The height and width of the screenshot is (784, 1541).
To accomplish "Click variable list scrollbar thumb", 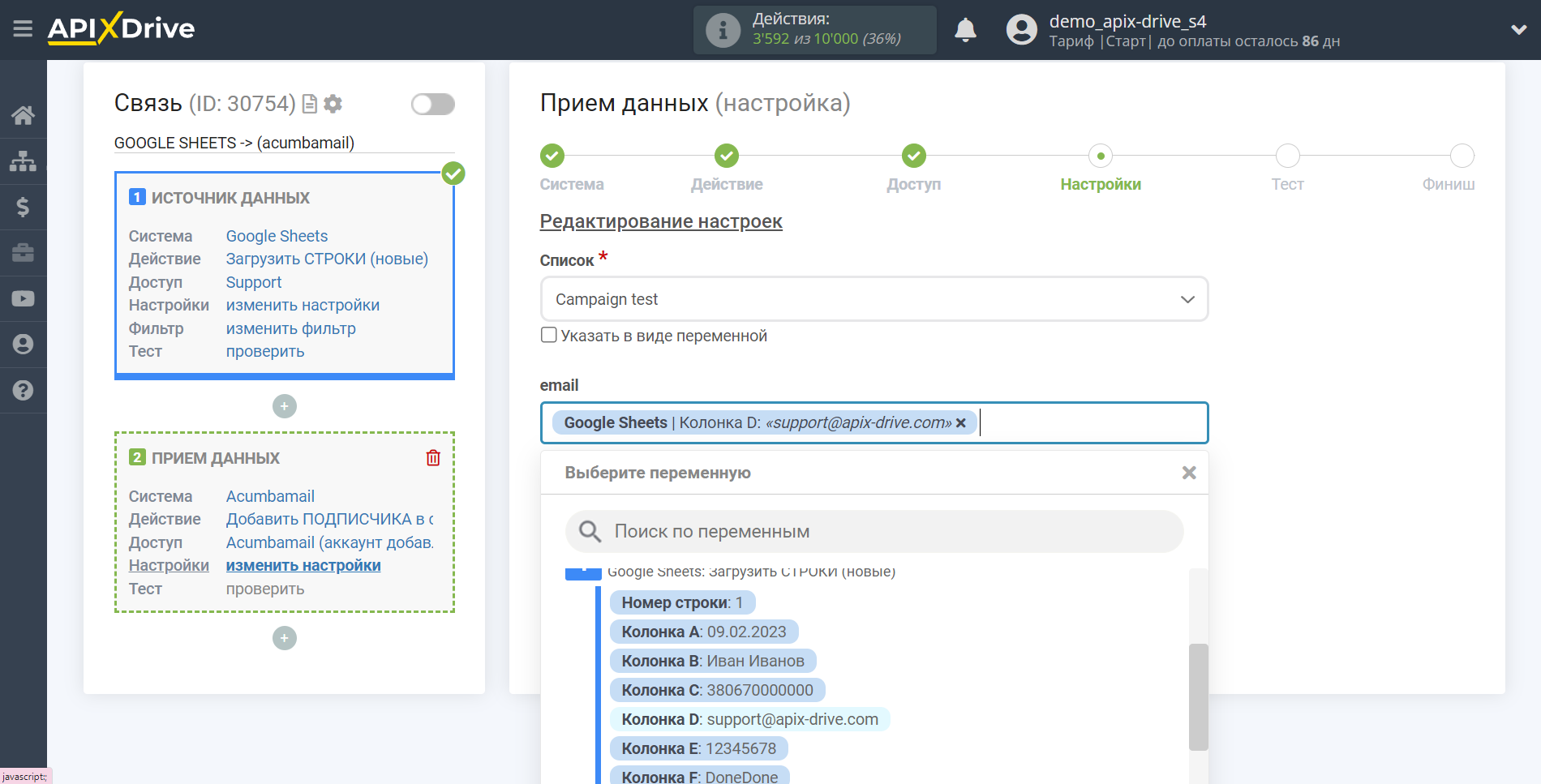I will pyautogui.click(x=1198, y=697).
